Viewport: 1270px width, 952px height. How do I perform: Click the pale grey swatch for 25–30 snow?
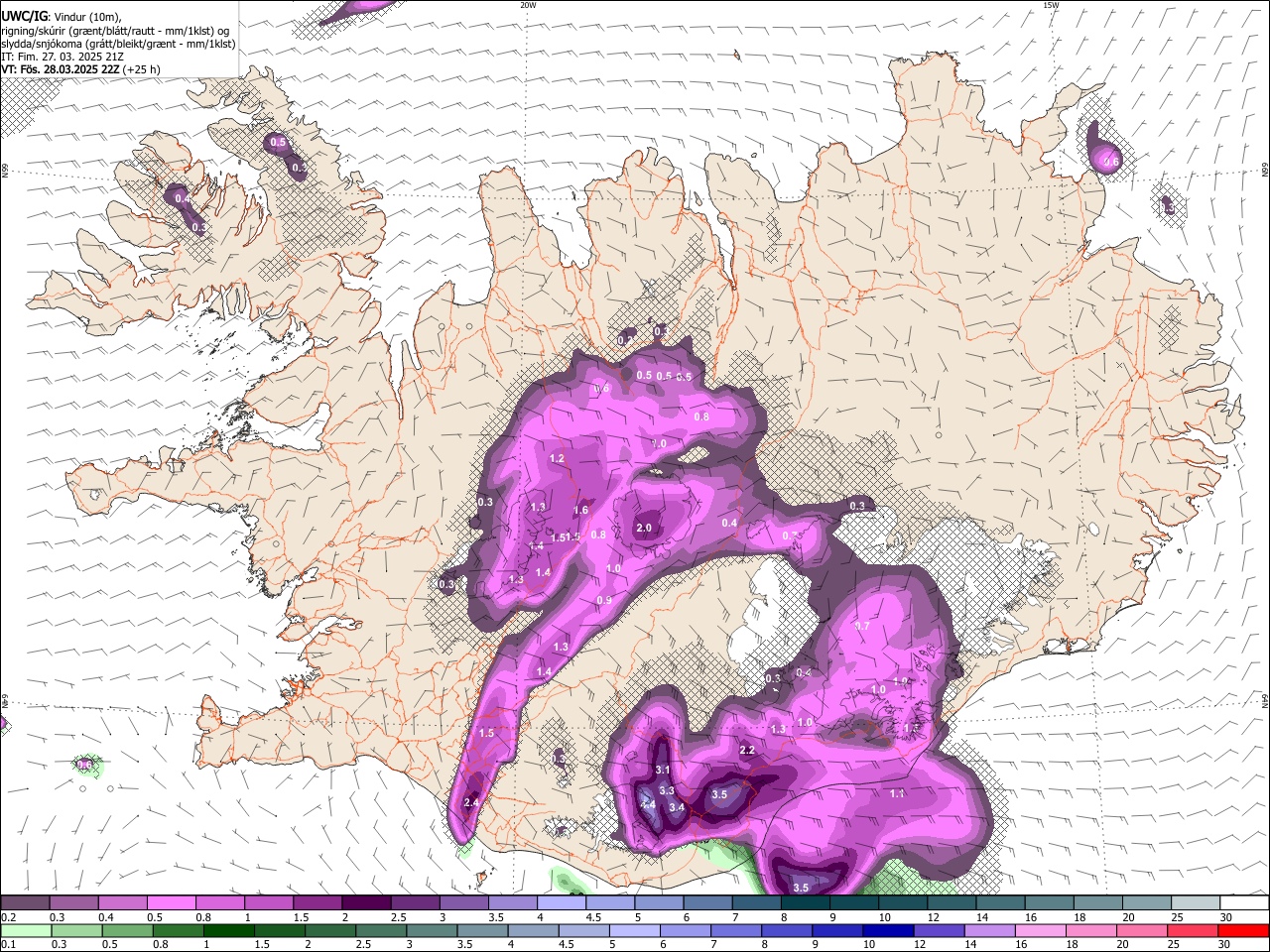[1196, 902]
